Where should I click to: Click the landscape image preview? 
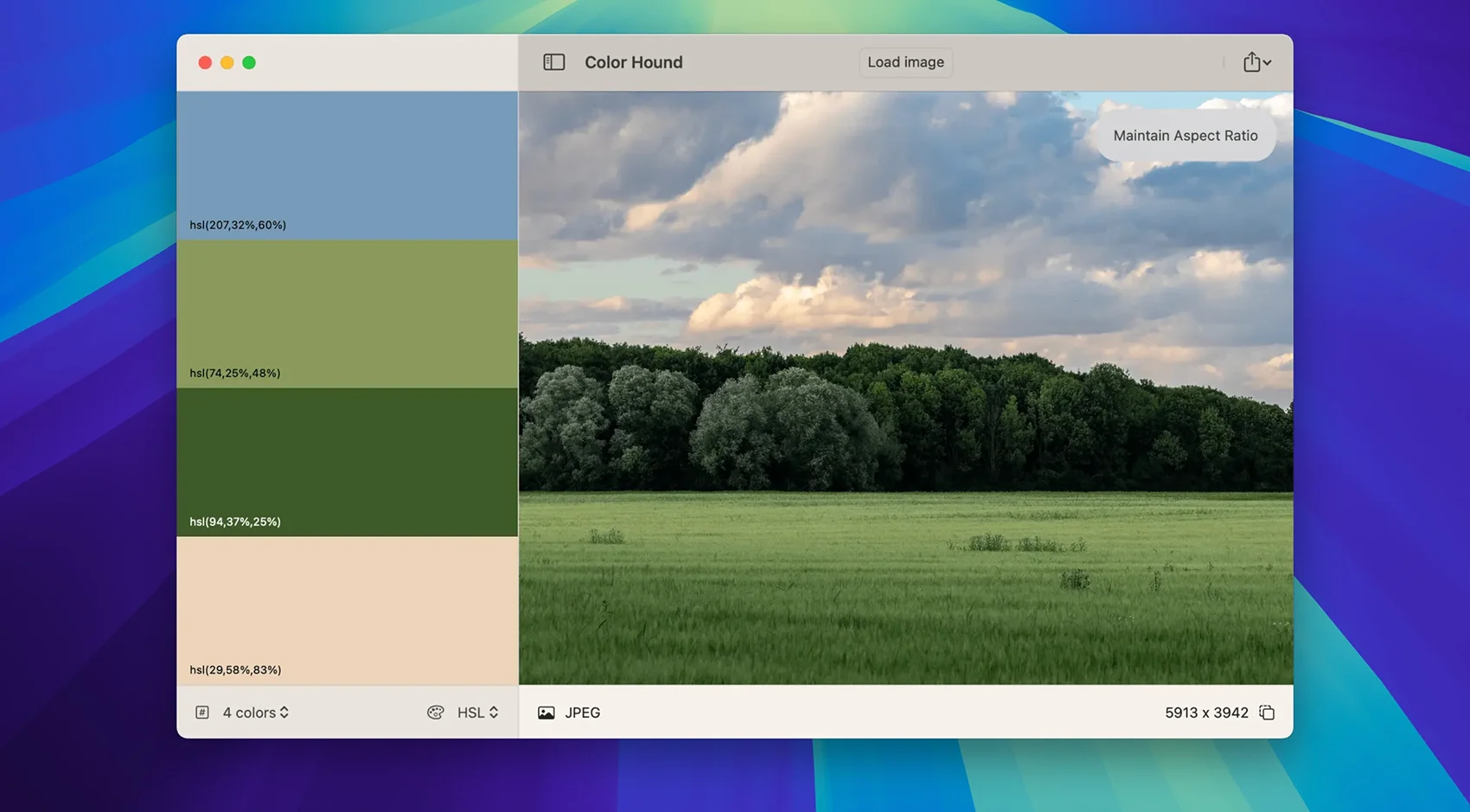tap(905, 415)
